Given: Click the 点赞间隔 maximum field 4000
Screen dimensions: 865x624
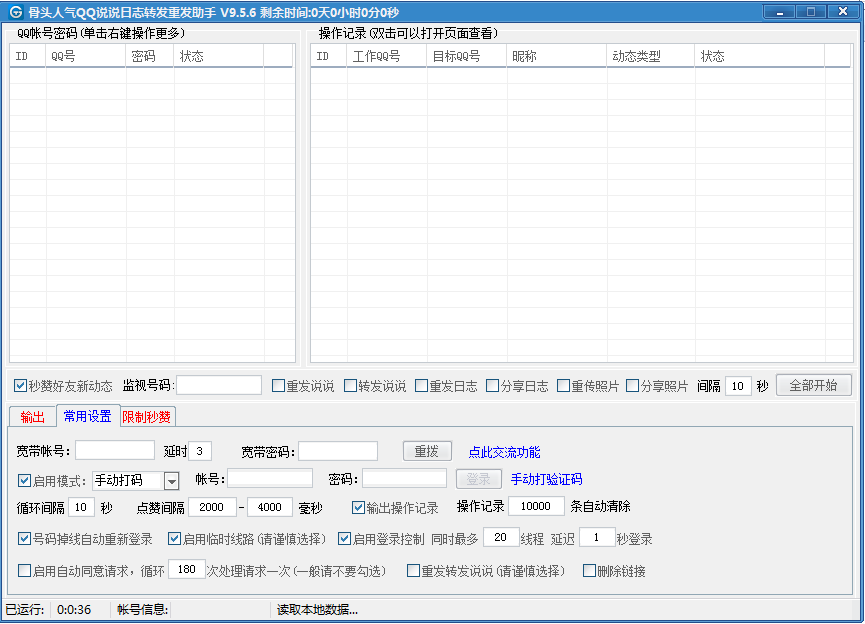Looking at the screenshot, I should tap(270, 506).
